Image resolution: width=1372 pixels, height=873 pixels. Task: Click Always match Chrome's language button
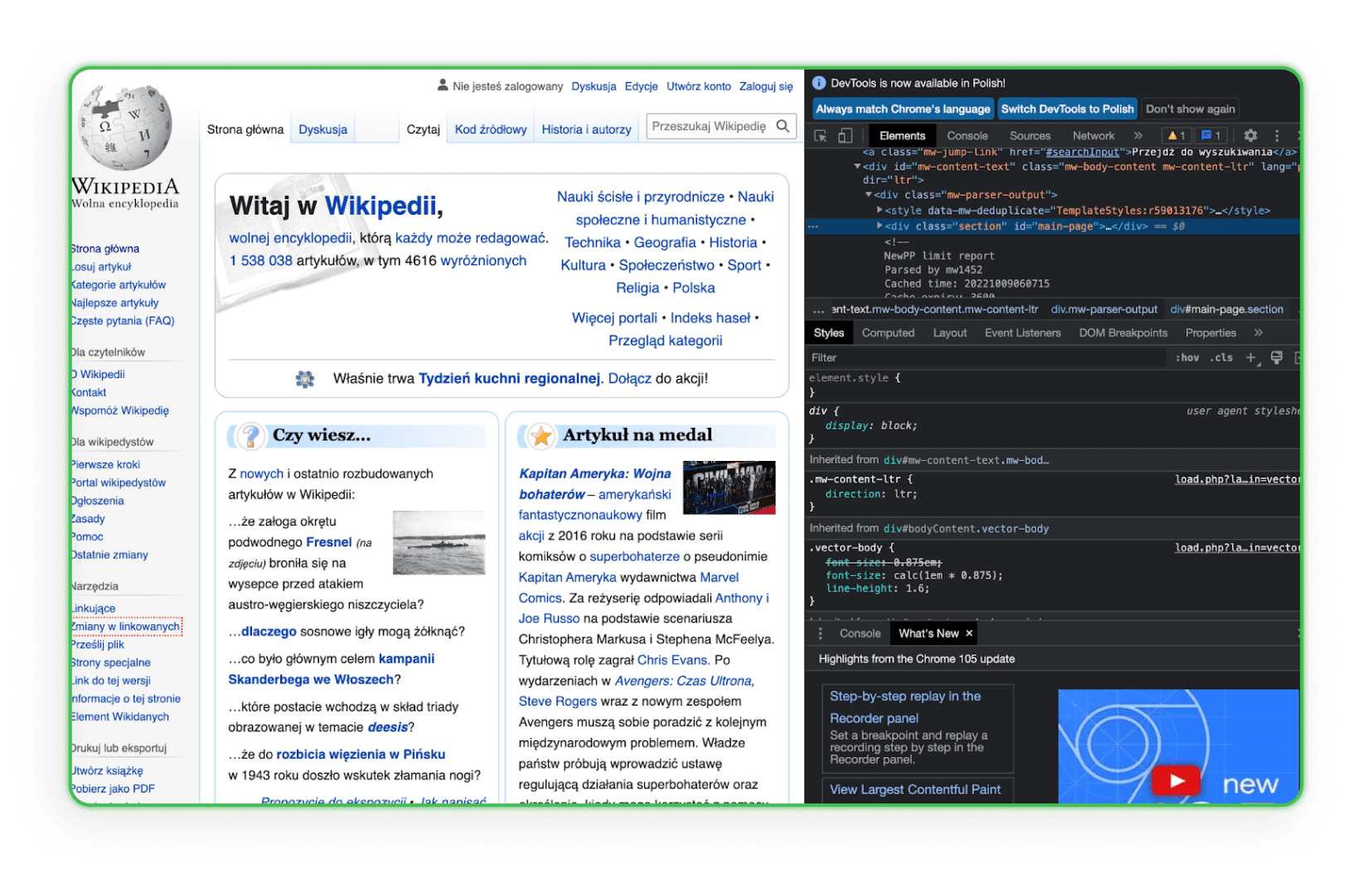tap(903, 109)
